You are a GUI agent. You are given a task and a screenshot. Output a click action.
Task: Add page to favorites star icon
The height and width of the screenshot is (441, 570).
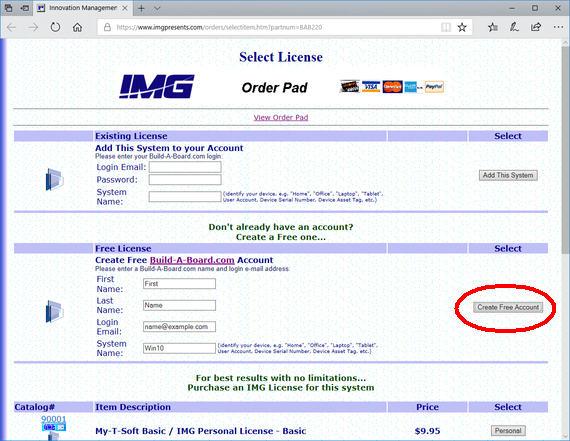(462, 27)
